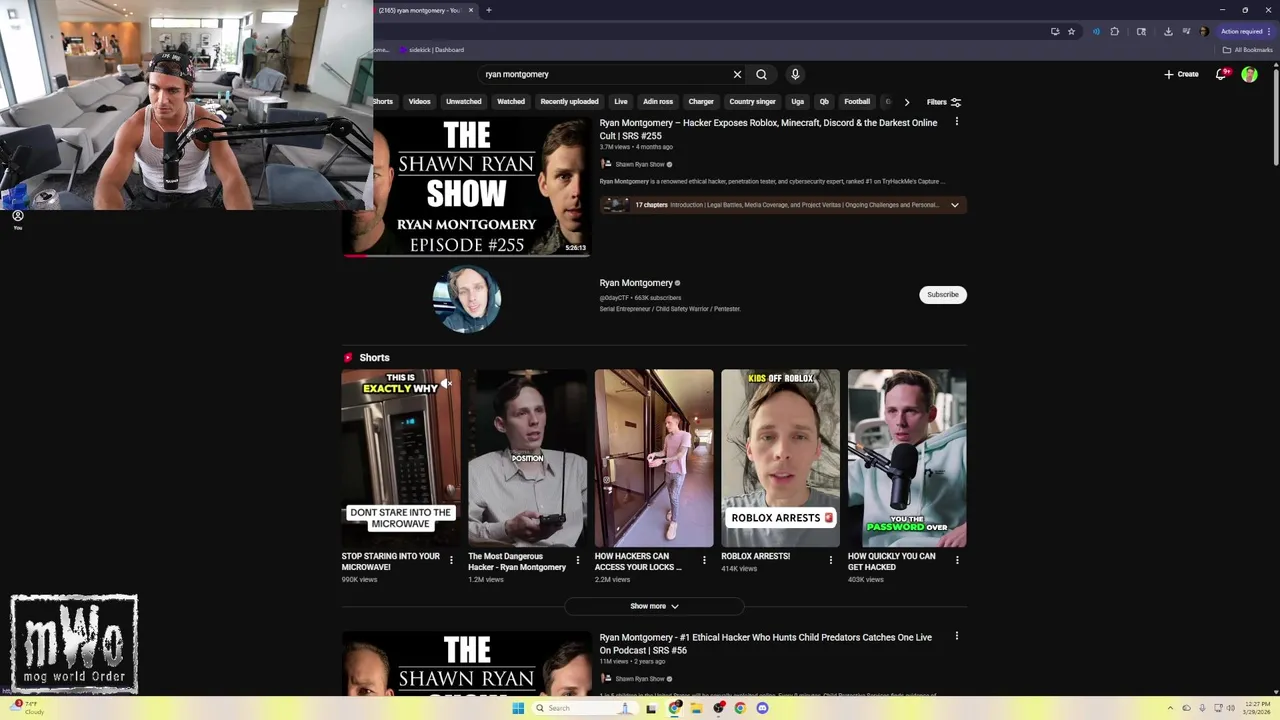1280x720 pixels.
Task: Open sidekick Dashboard bookmark
Action: pyautogui.click(x=432, y=50)
